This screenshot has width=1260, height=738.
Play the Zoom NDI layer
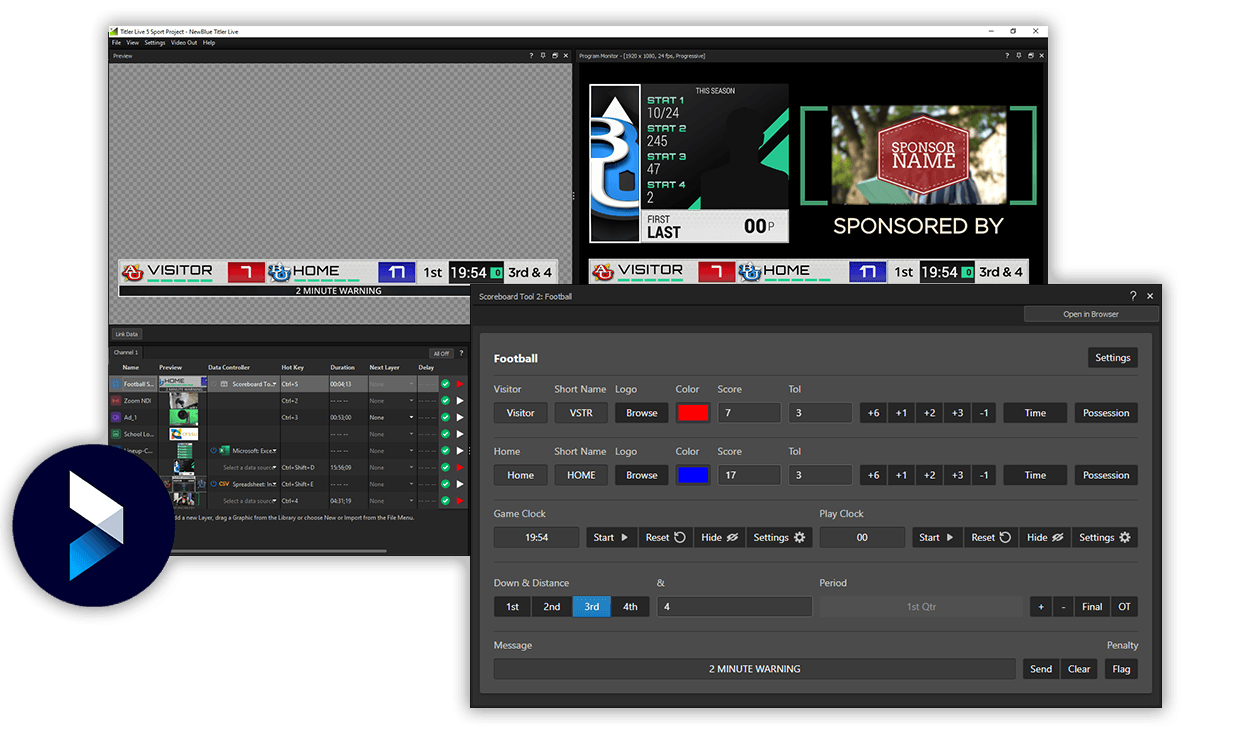point(460,401)
